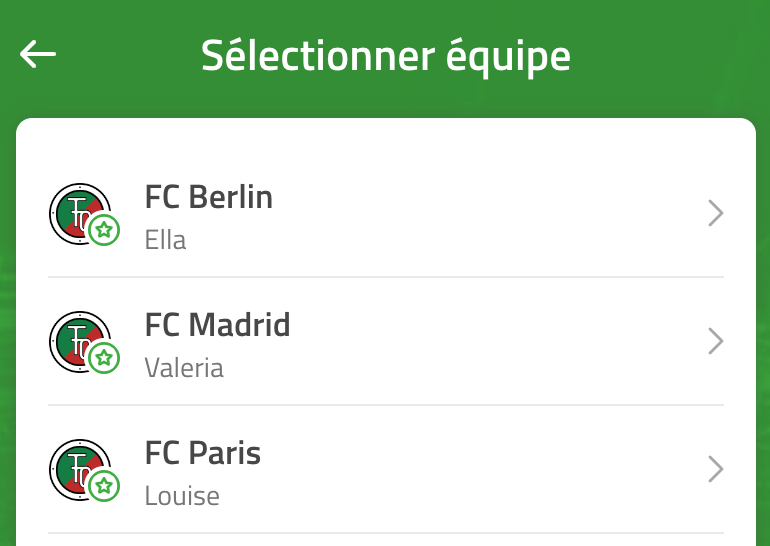
Task: Click the player name Ella
Action: [x=165, y=240]
